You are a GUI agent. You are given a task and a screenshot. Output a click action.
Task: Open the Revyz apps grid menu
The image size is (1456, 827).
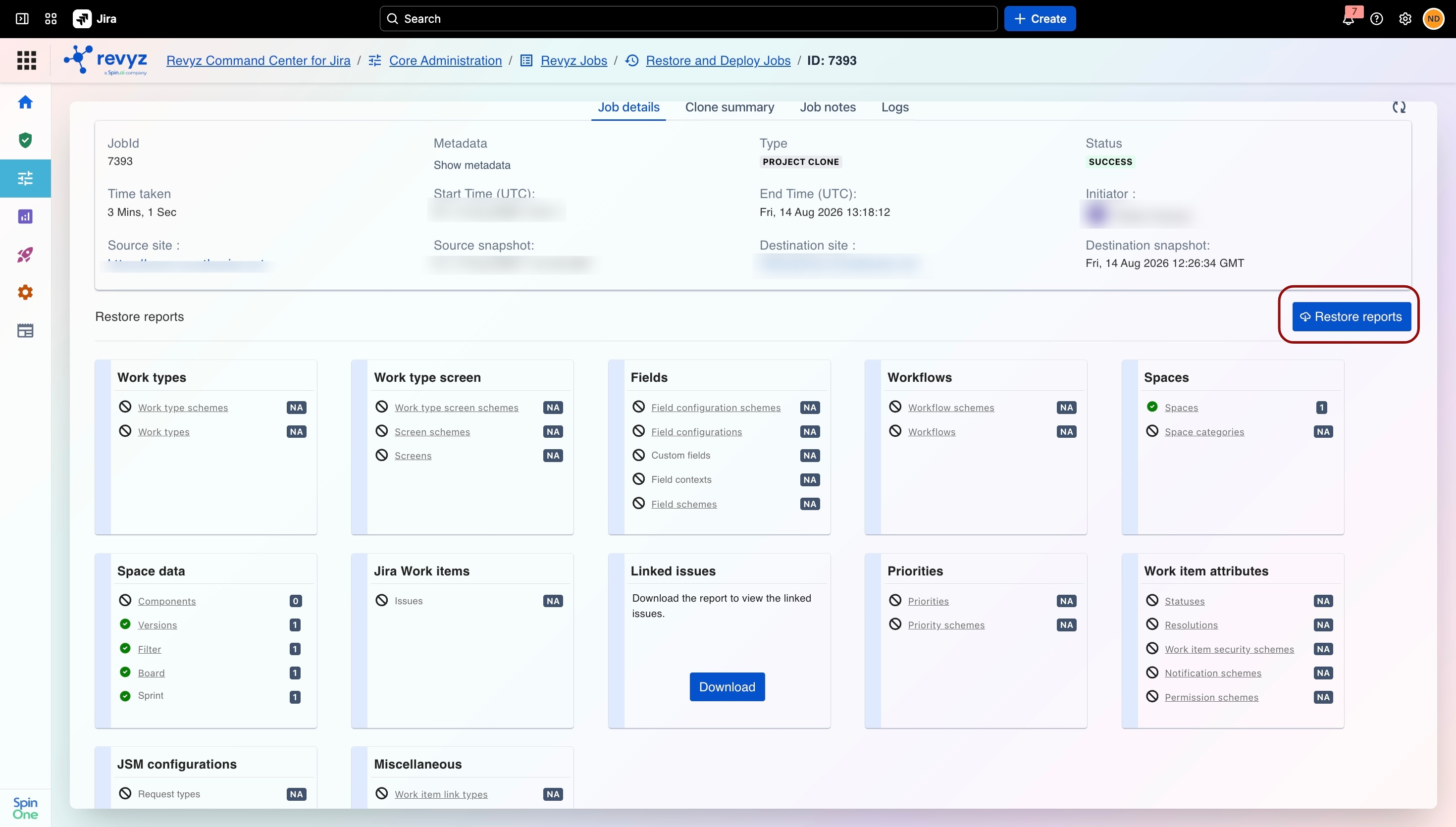[26, 60]
